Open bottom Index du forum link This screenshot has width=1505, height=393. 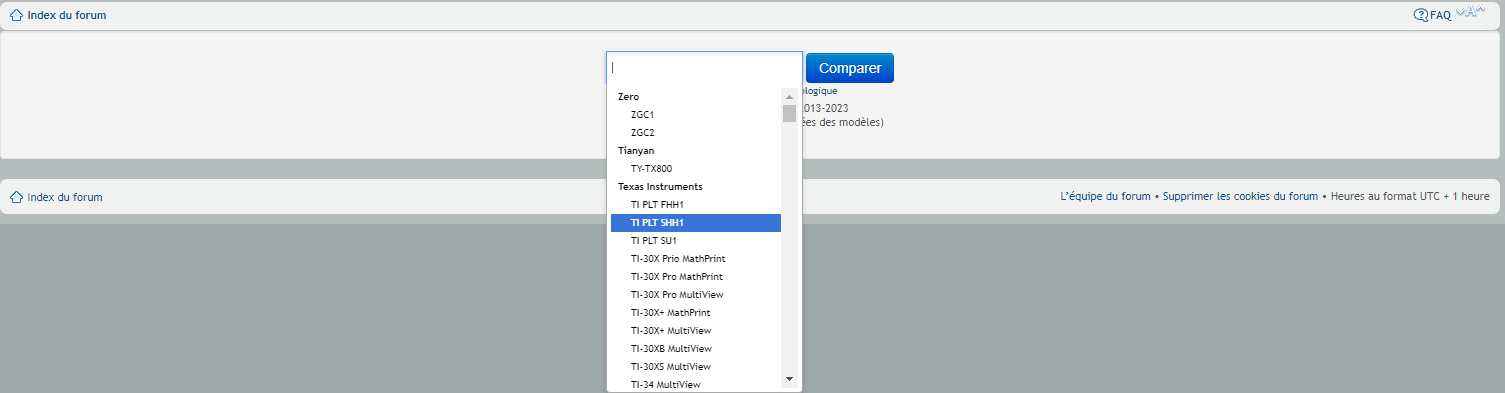(65, 197)
